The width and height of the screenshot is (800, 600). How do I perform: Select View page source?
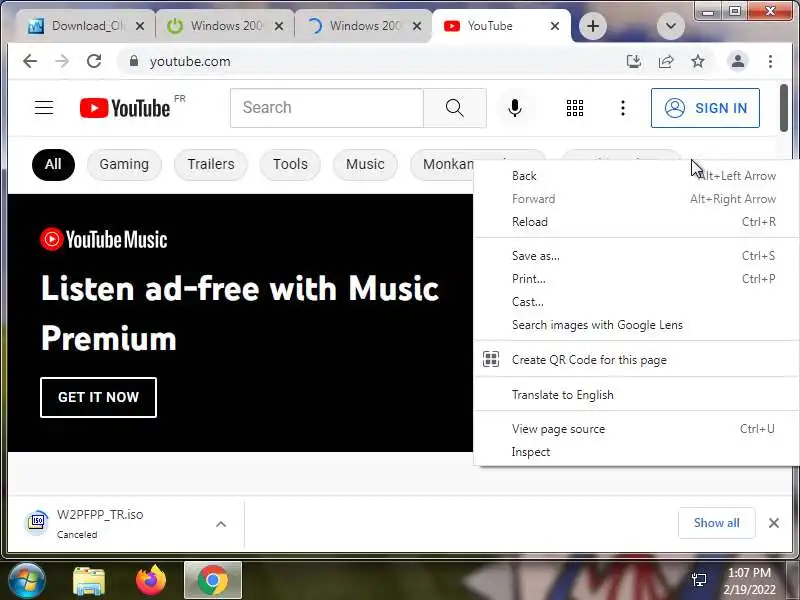pos(636,429)
